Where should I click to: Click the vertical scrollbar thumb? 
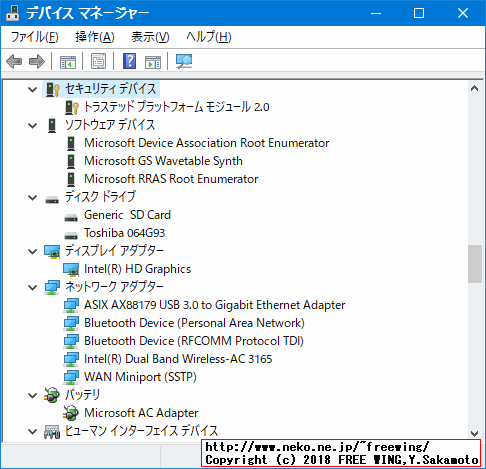(475, 264)
